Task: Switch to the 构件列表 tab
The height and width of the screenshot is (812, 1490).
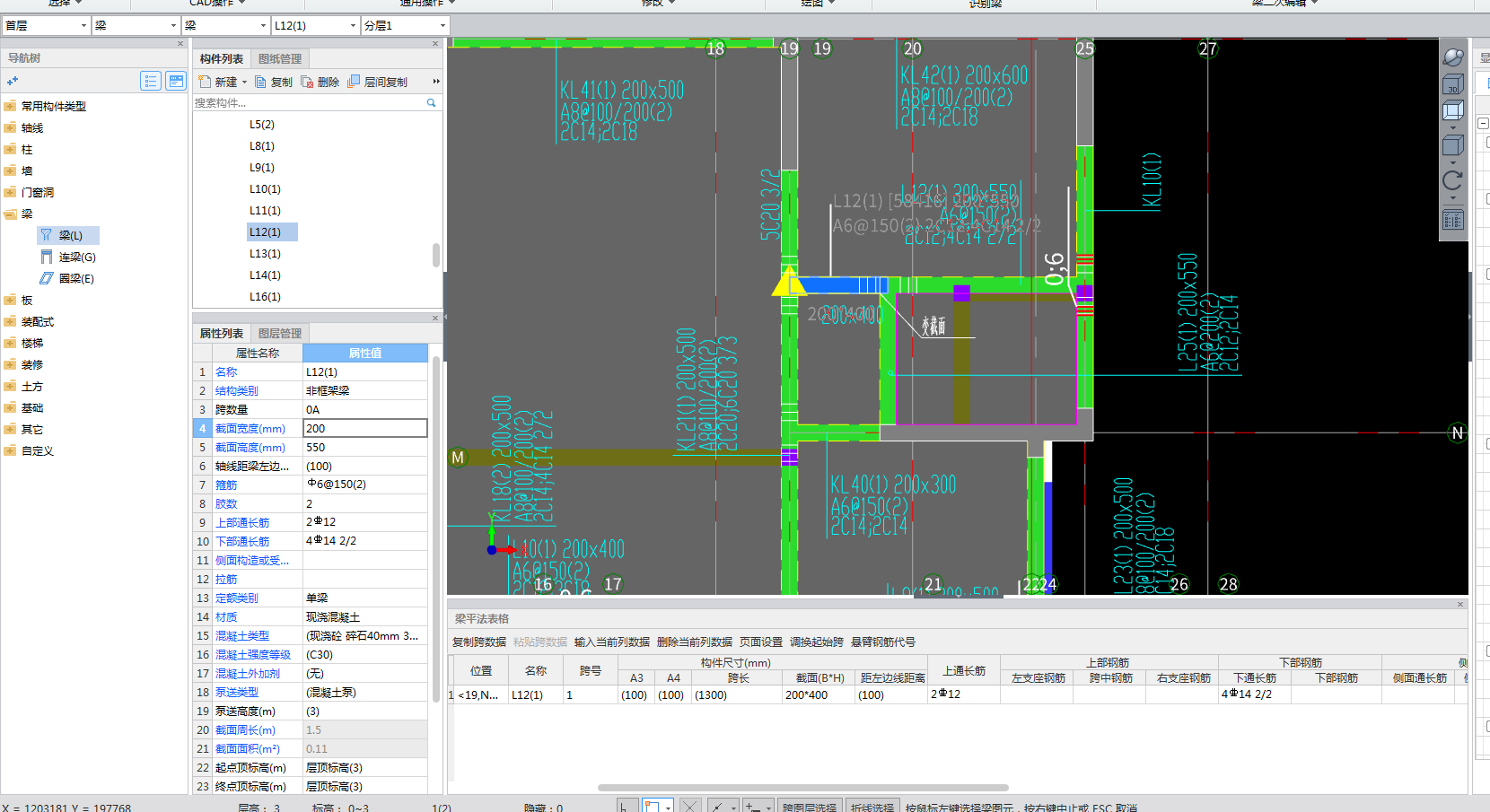Action: pos(222,58)
